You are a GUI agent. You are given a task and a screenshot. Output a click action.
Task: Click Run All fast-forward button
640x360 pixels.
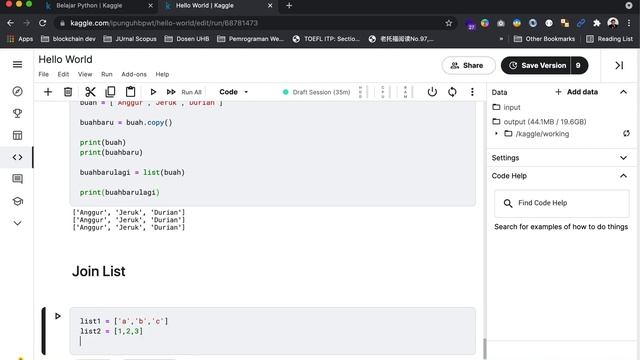pos(184,92)
